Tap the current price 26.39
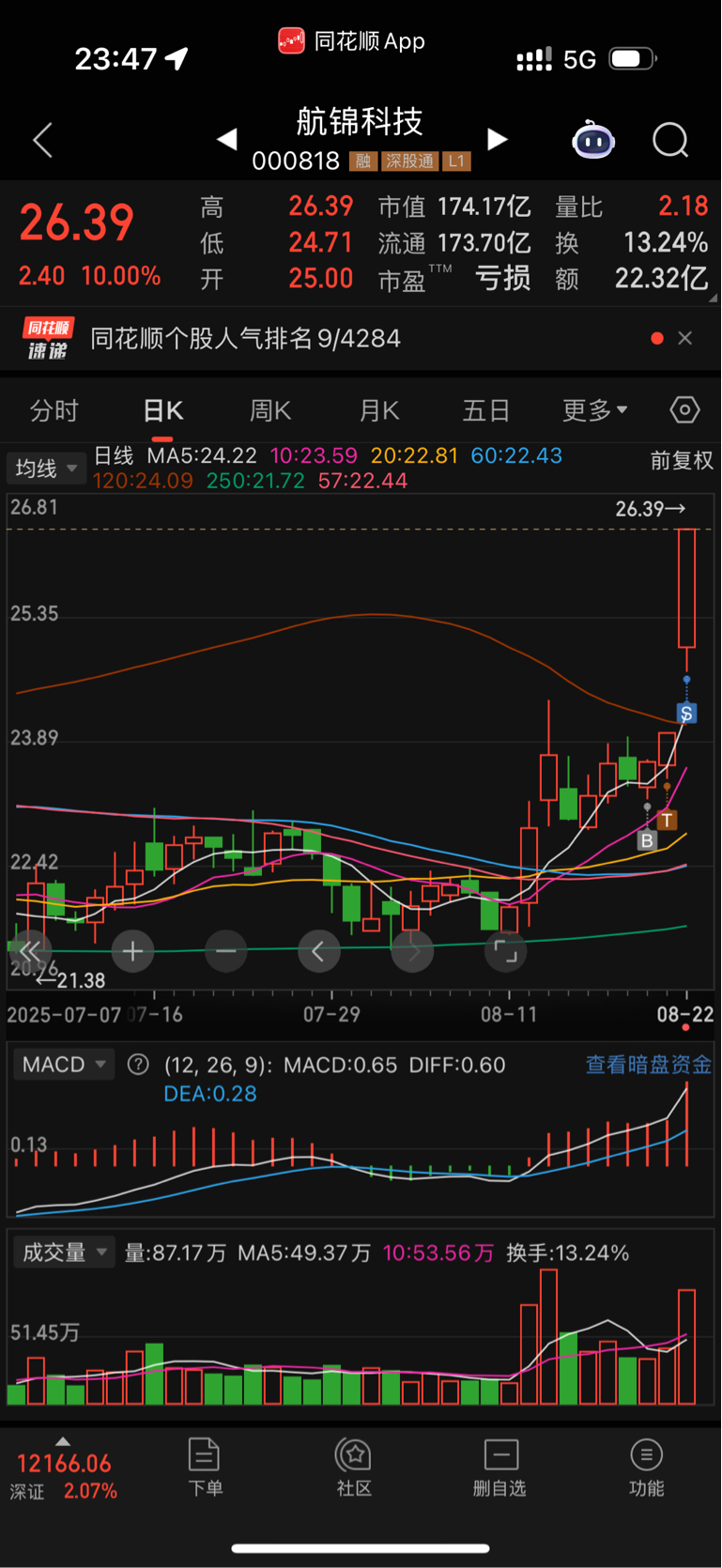 click(x=77, y=223)
